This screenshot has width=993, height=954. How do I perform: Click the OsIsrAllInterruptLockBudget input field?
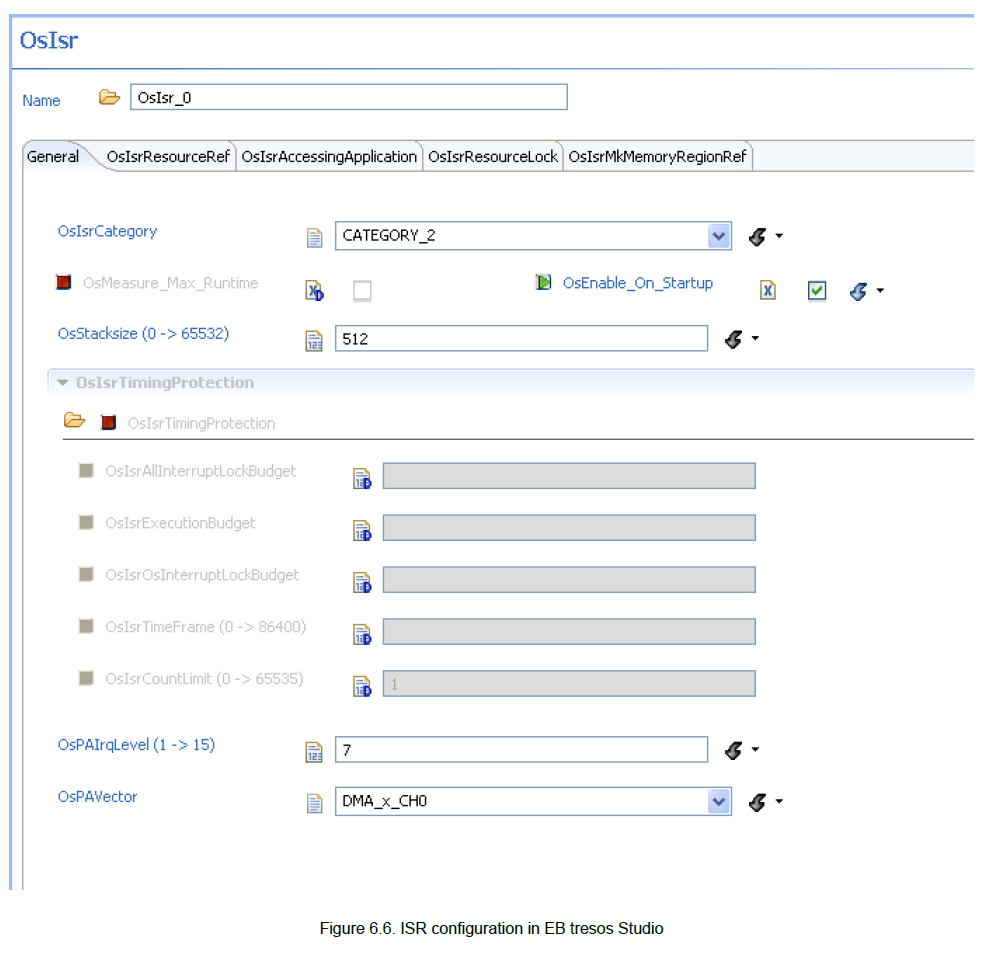[569, 476]
